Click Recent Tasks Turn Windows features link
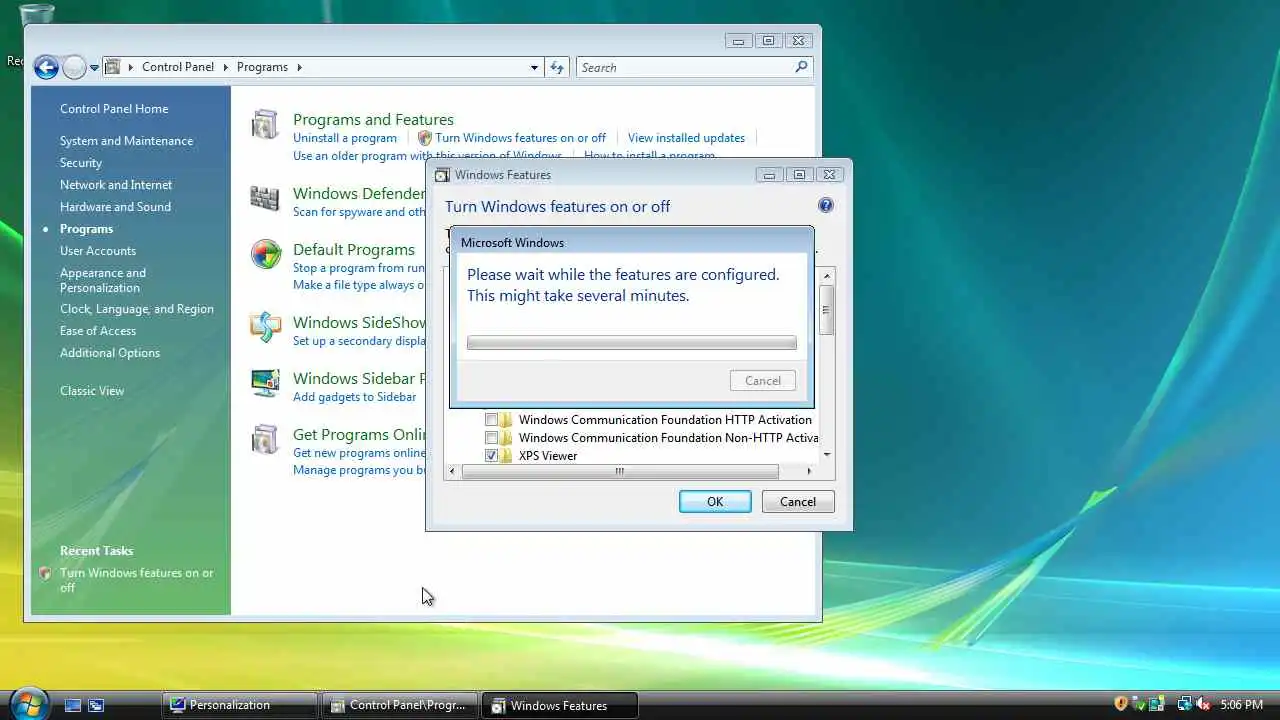Image resolution: width=1280 pixels, height=720 pixels. click(x=137, y=580)
